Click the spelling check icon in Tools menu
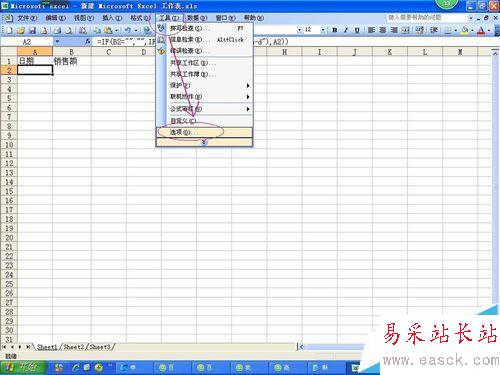The image size is (500, 375). (161, 28)
